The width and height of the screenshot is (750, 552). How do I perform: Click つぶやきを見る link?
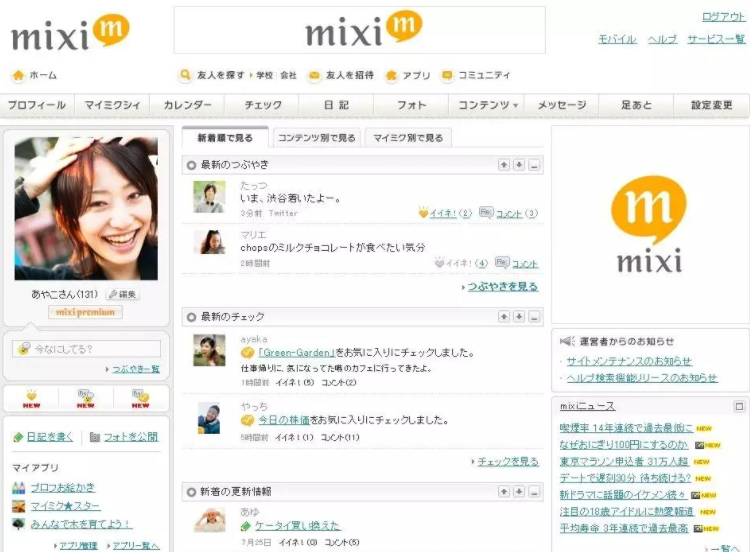click(503, 287)
